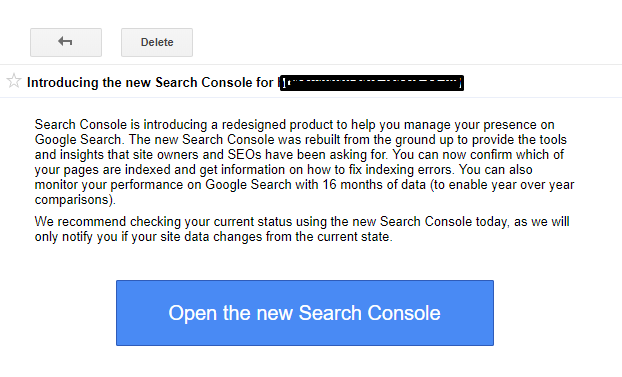Click 'Google Search.' at second line start
Viewport: 622px width, 377px height.
tap(78, 140)
